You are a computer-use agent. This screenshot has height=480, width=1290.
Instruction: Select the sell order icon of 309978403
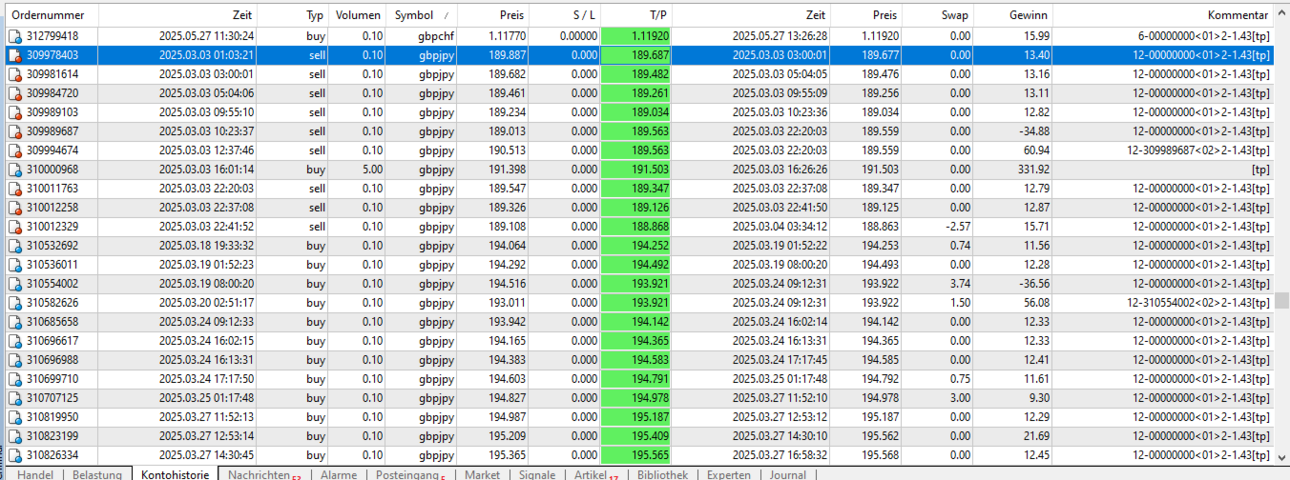tap(14, 55)
